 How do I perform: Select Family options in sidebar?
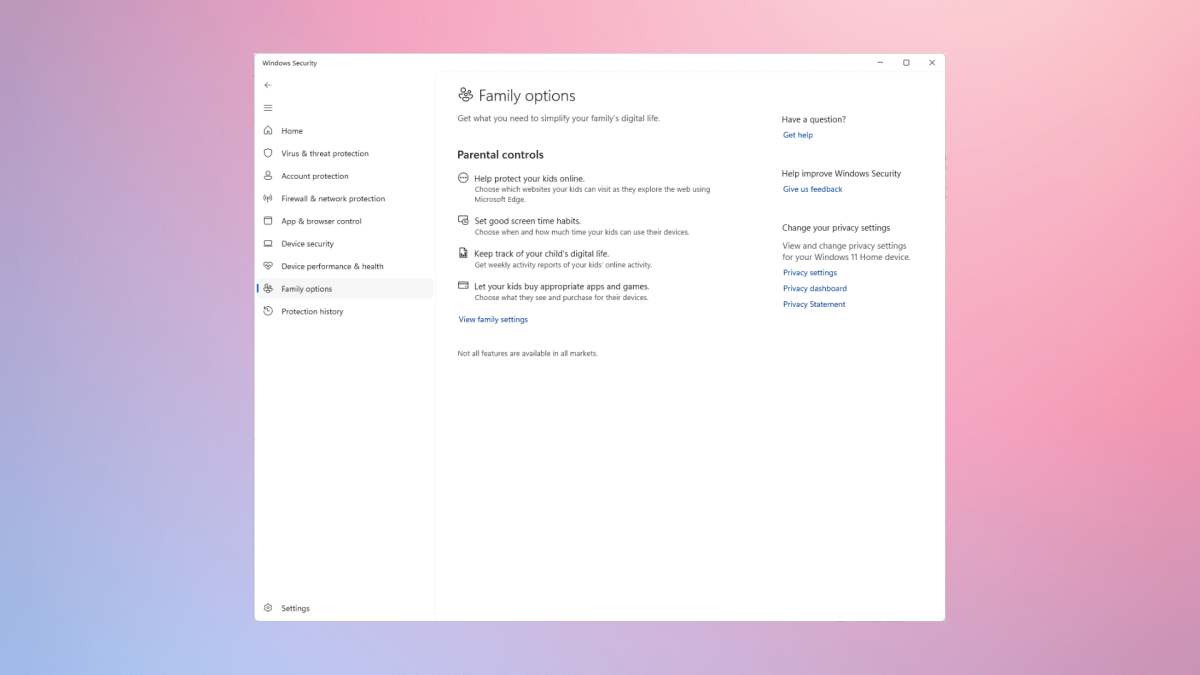point(344,289)
